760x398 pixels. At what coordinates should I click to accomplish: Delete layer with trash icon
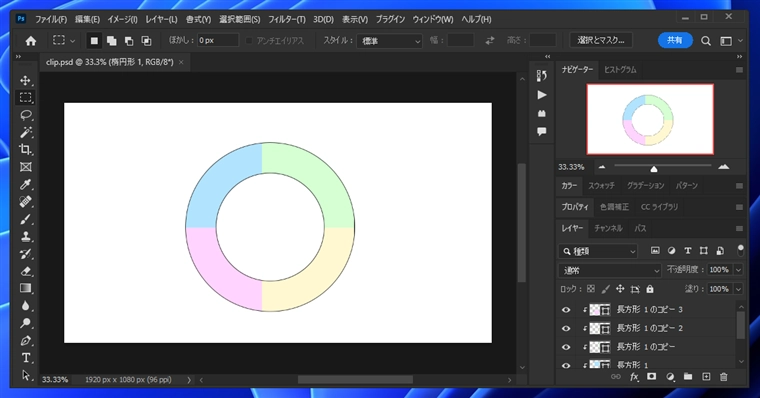724,377
